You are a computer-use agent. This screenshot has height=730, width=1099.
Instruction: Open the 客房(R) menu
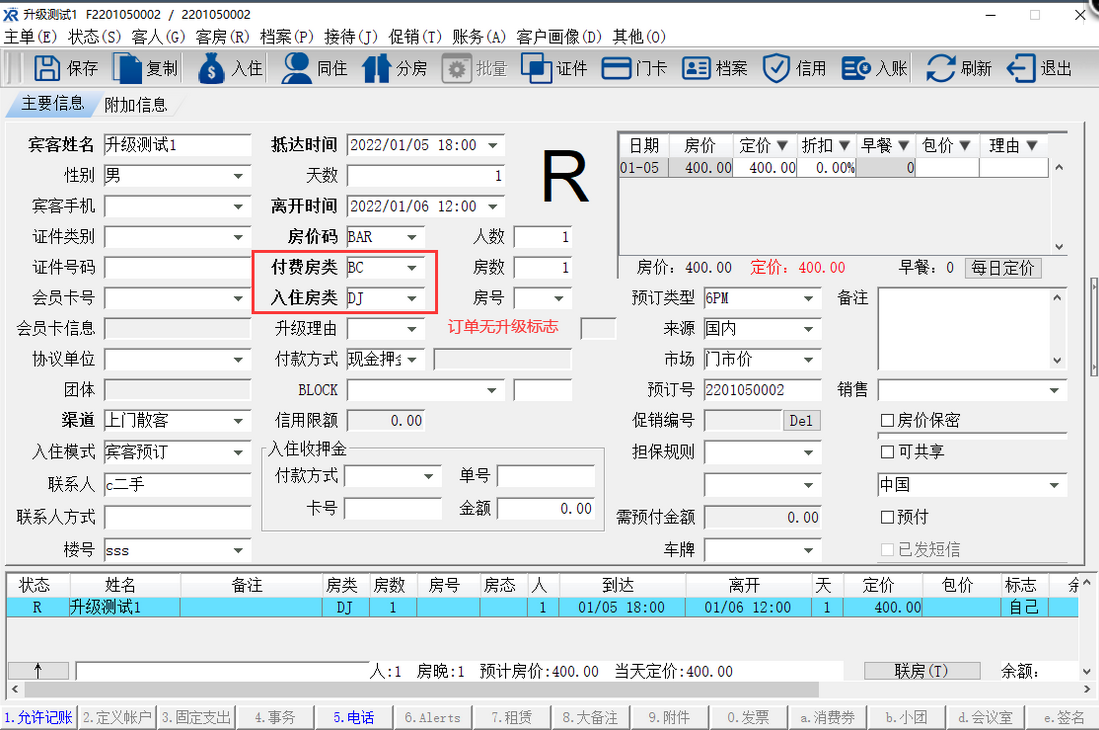[x=223, y=36]
